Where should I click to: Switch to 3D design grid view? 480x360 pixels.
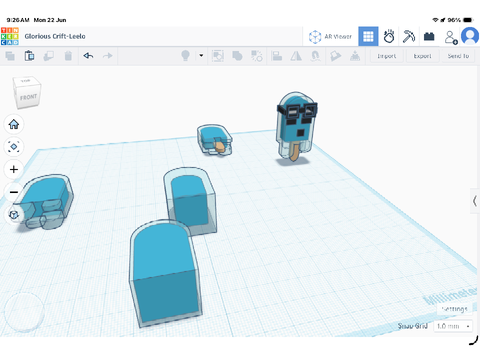(368, 36)
